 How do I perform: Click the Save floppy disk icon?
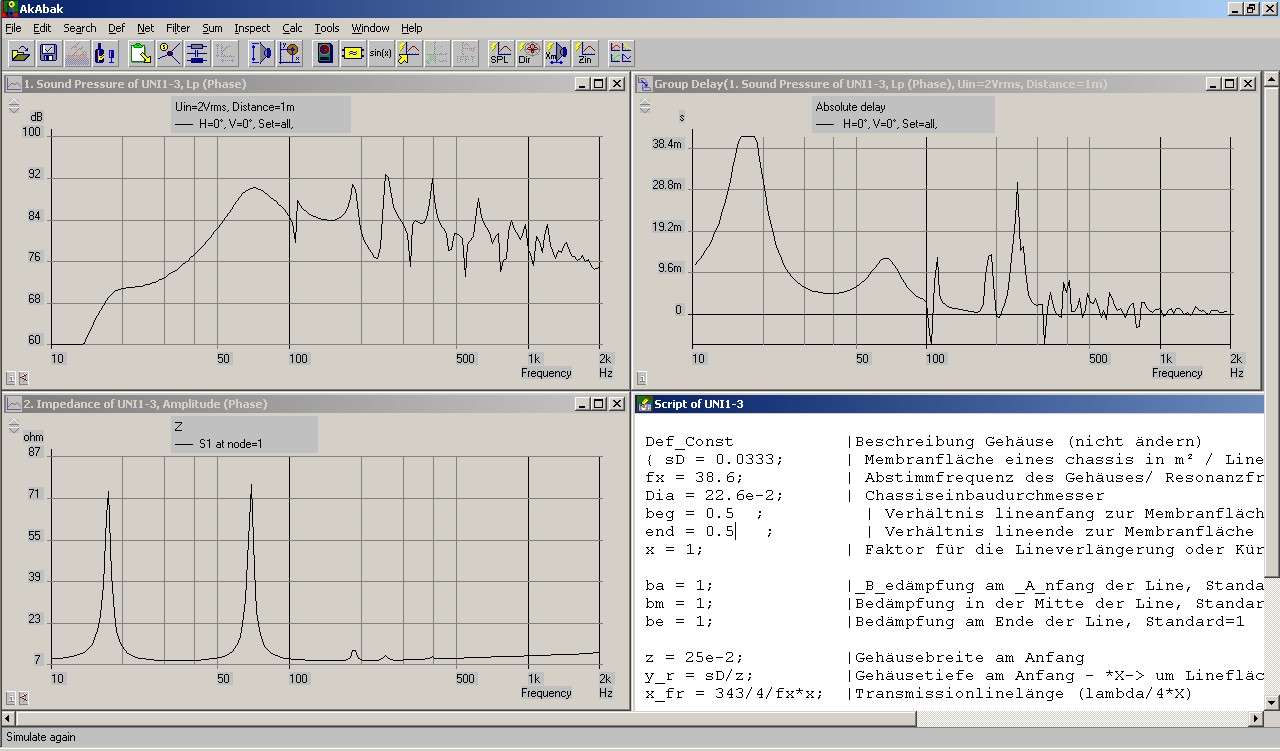[x=48, y=54]
